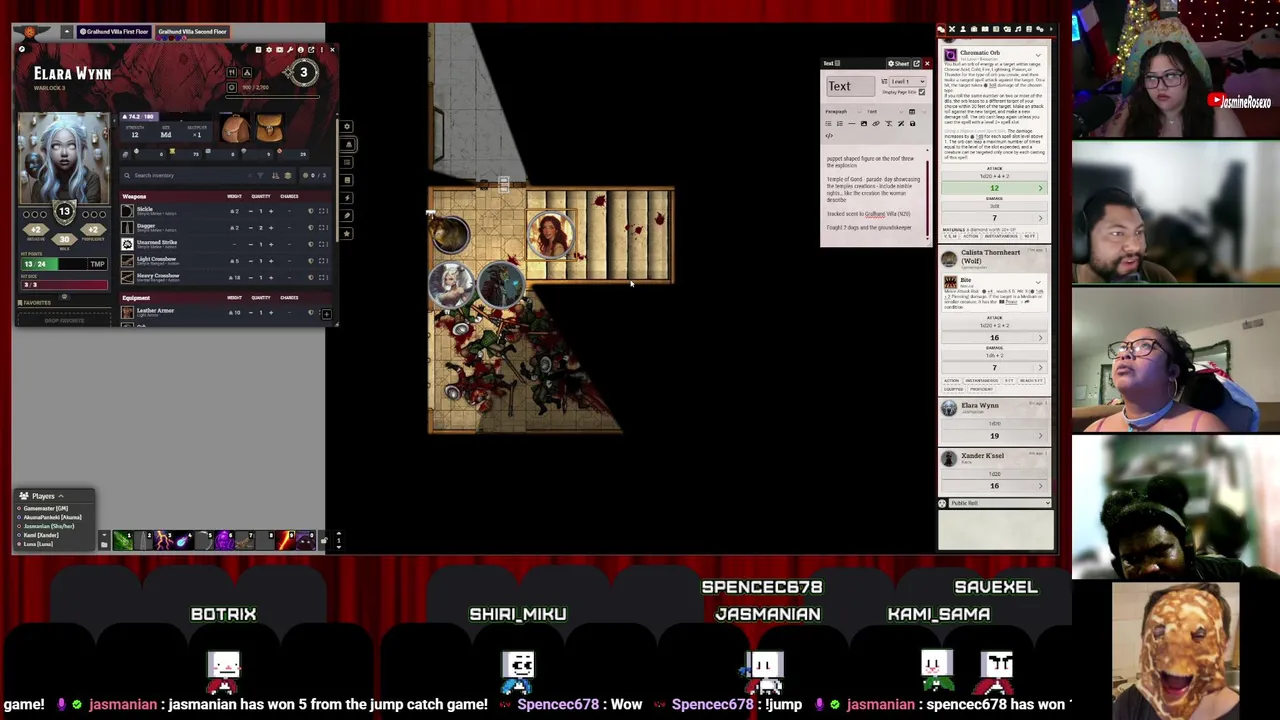
Task: Open the chat log sidebar tab
Action: [941, 29]
